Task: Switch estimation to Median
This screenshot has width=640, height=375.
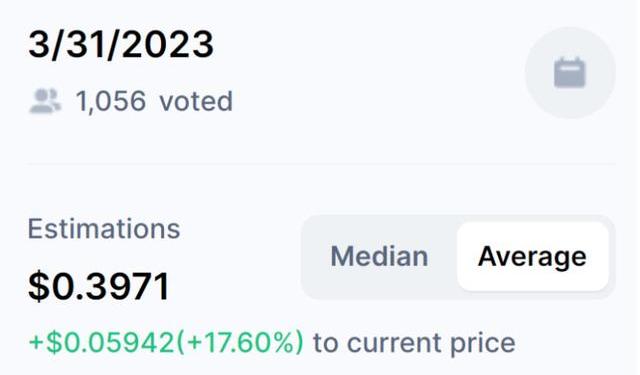Action: (379, 257)
